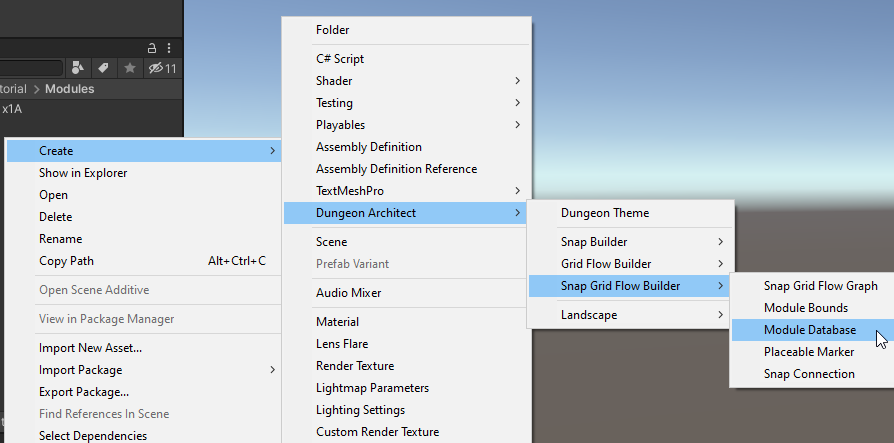The width and height of the screenshot is (894, 443).
Task: Click the Search by Type icon
Action: (x=78, y=68)
